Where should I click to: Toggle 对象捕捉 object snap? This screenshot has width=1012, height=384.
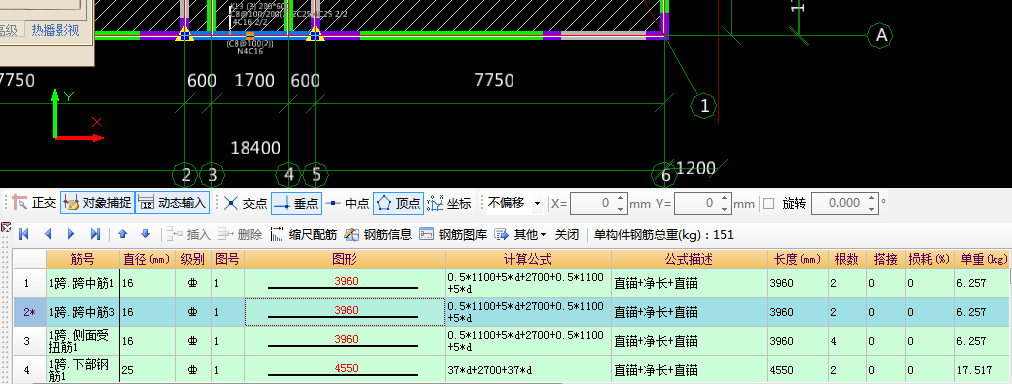pyautogui.click(x=97, y=203)
